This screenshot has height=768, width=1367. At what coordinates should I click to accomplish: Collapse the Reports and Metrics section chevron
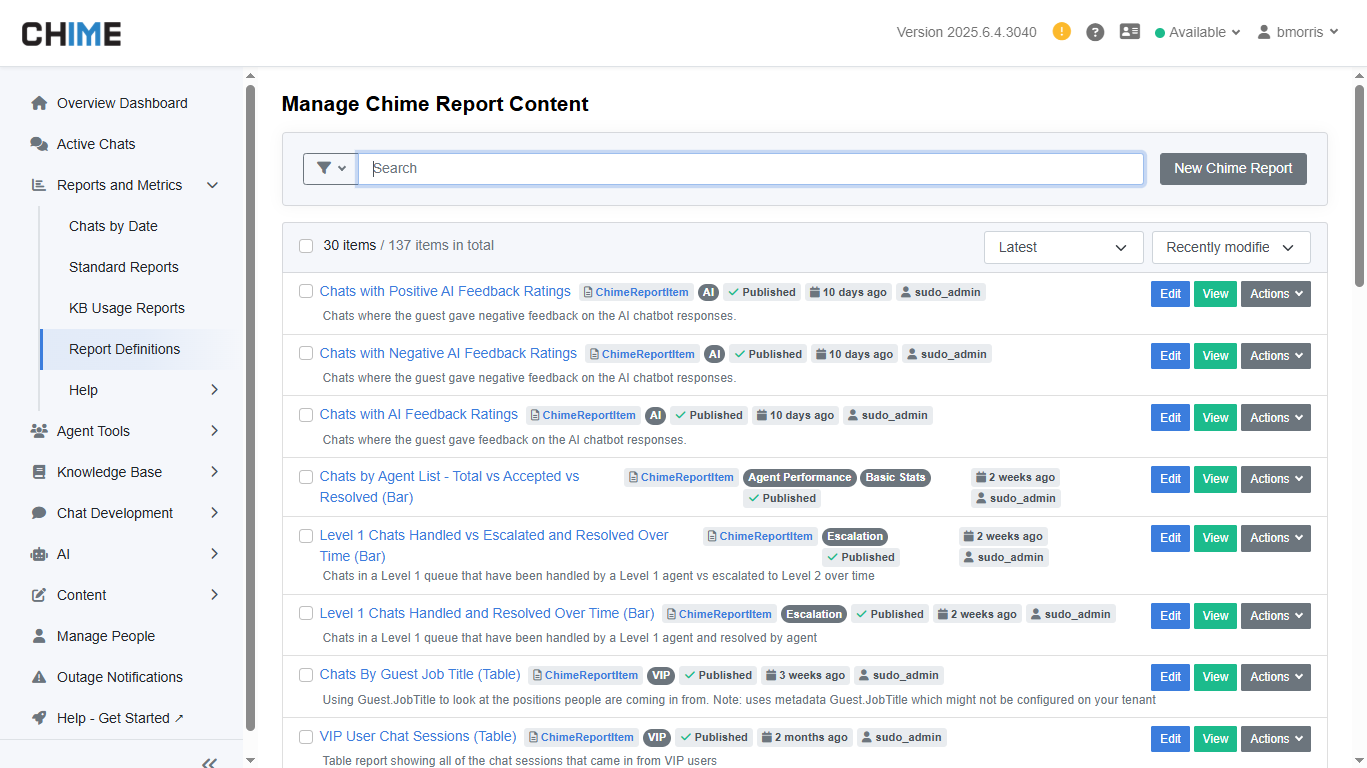pyautogui.click(x=212, y=185)
